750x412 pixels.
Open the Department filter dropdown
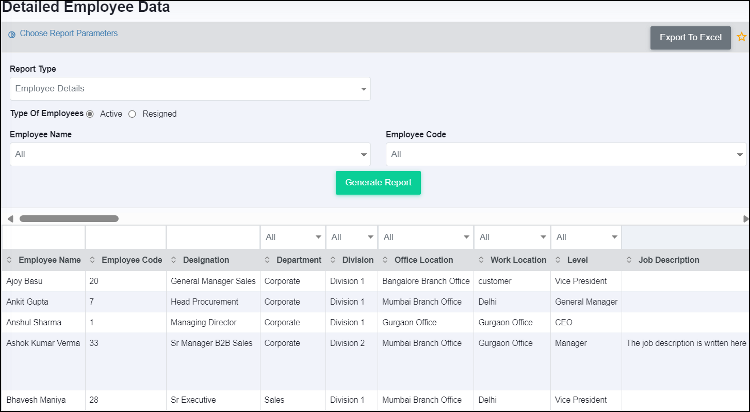pos(293,237)
